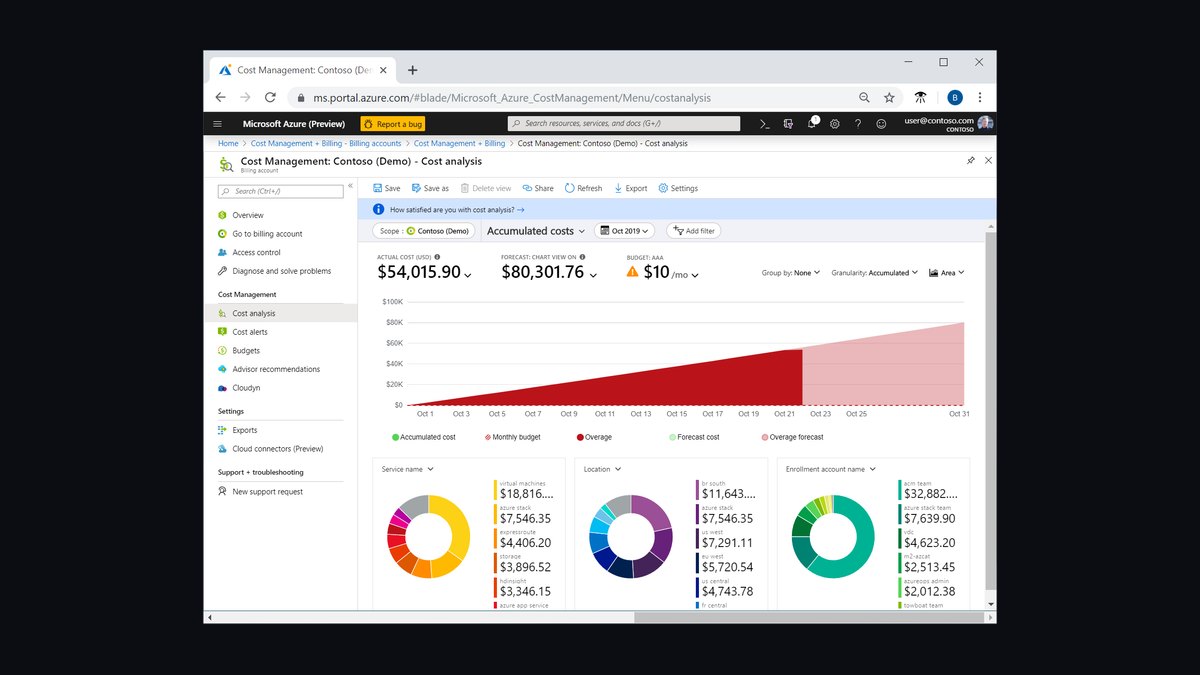Open the notifications bell

pos(812,123)
